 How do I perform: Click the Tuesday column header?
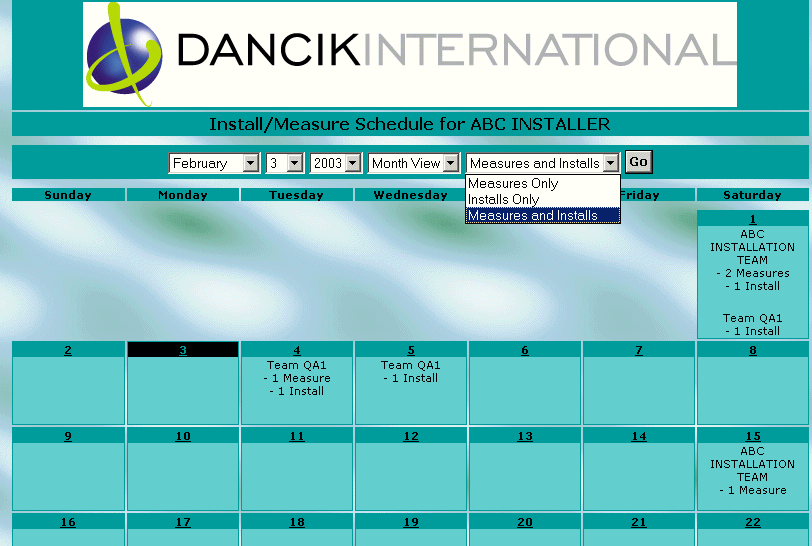click(297, 195)
